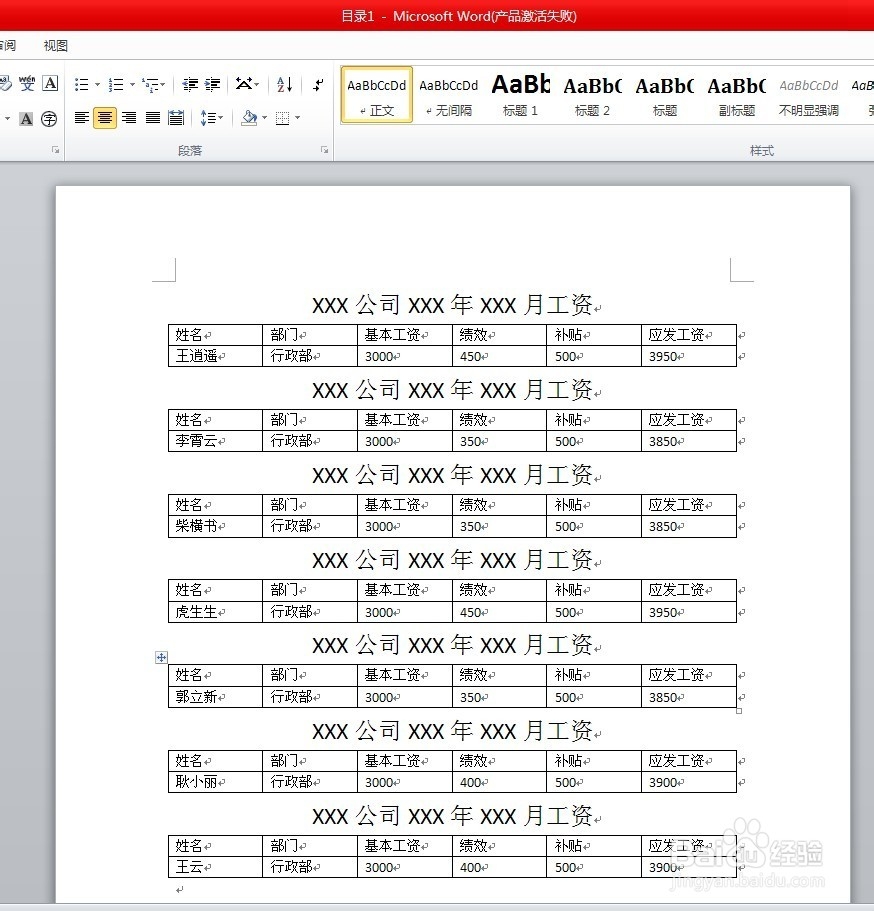Apply the 副标题 style
The width and height of the screenshot is (874, 911).
point(736,95)
